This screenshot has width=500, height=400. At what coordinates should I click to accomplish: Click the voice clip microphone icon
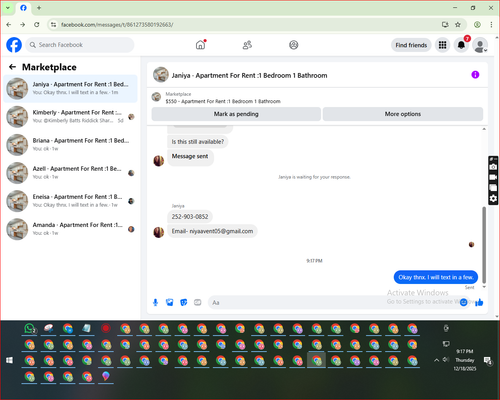pos(155,302)
